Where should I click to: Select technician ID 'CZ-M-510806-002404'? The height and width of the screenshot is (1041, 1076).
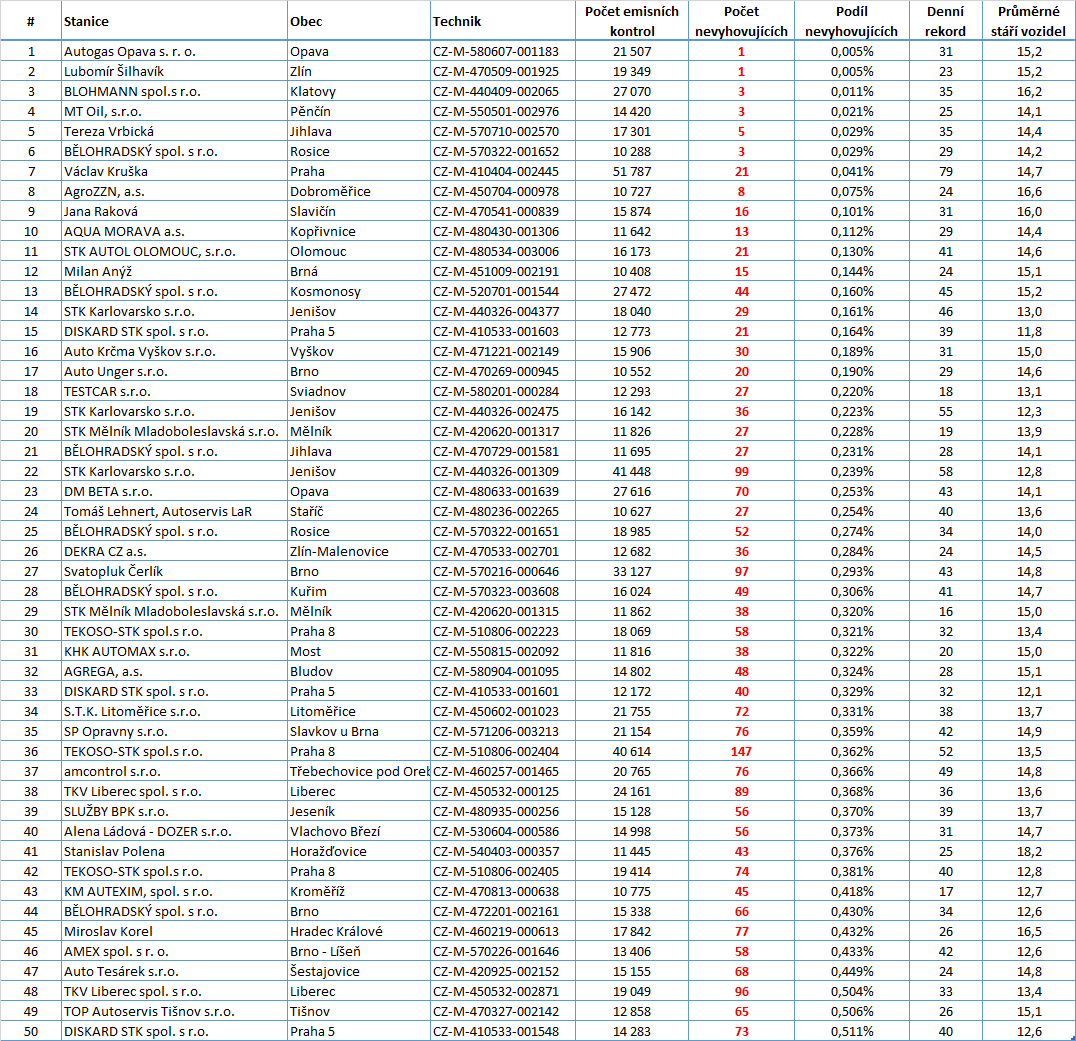(503, 751)
